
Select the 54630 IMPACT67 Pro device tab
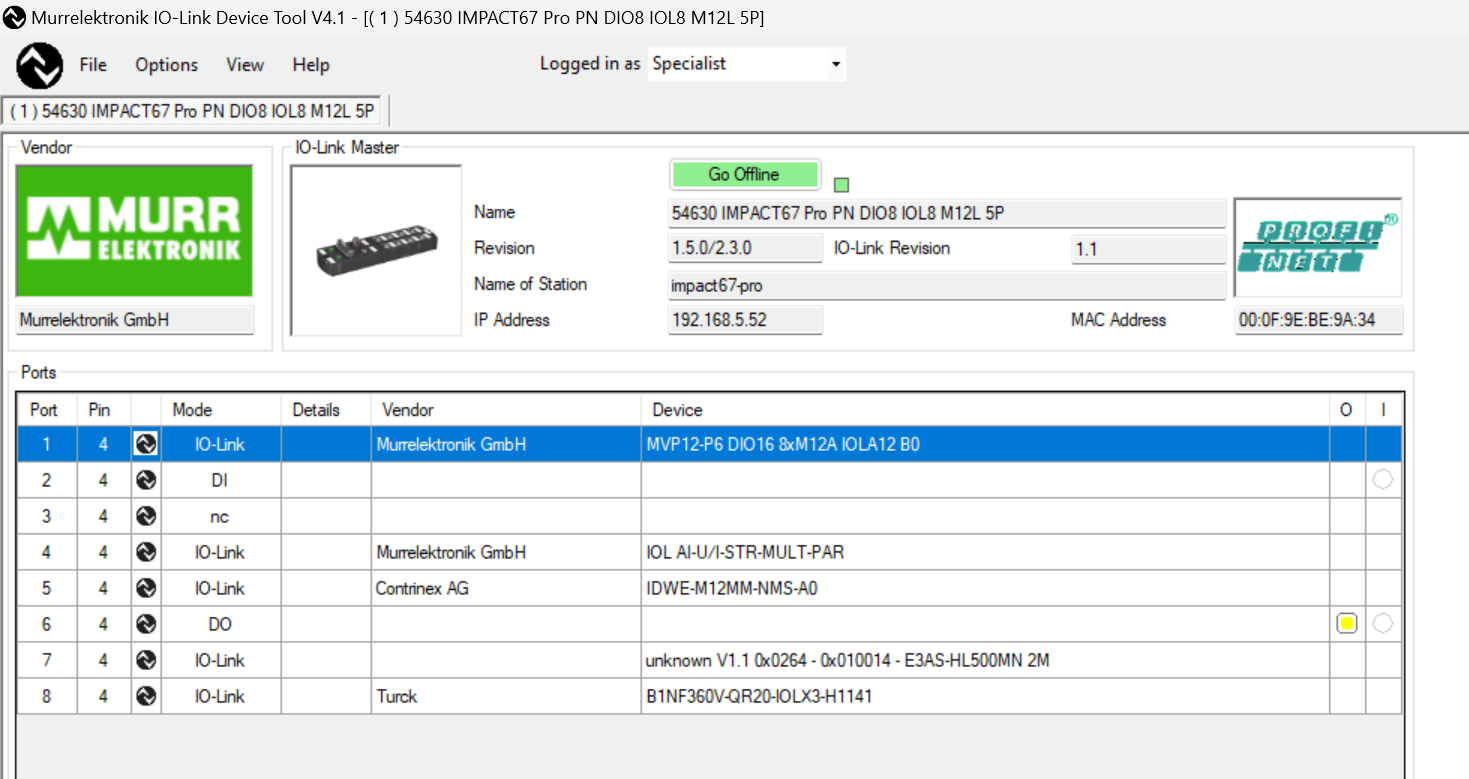[x=192, y=111]
